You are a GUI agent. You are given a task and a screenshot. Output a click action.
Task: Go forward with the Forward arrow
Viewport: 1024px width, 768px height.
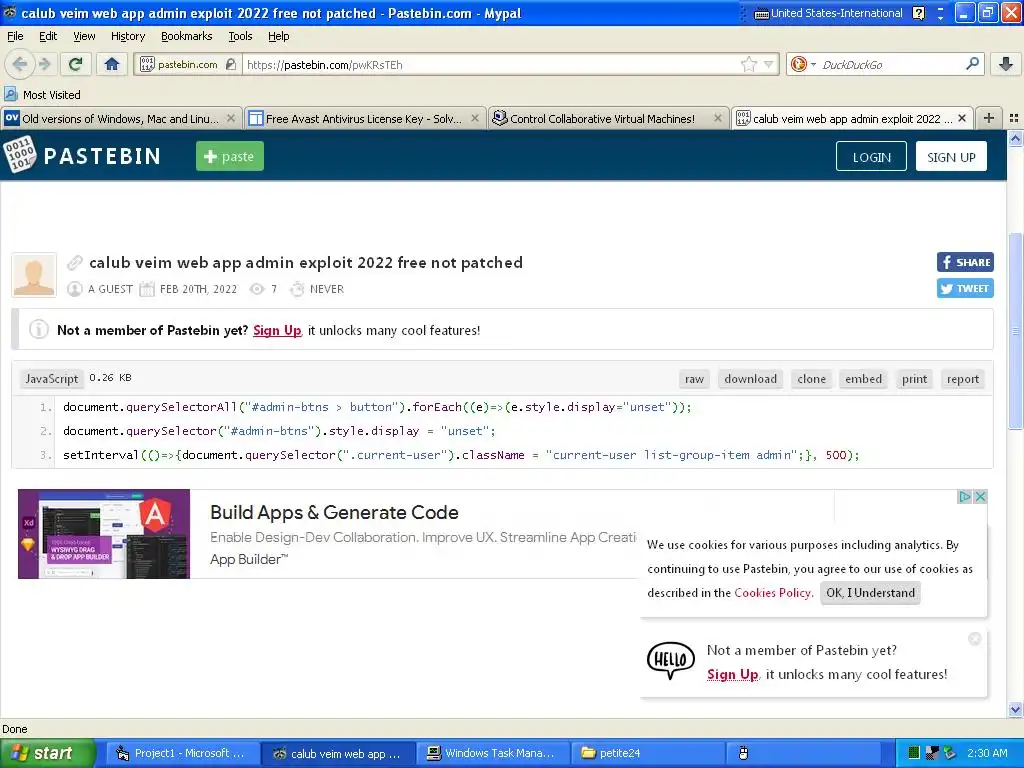click(x=44, y=64)
